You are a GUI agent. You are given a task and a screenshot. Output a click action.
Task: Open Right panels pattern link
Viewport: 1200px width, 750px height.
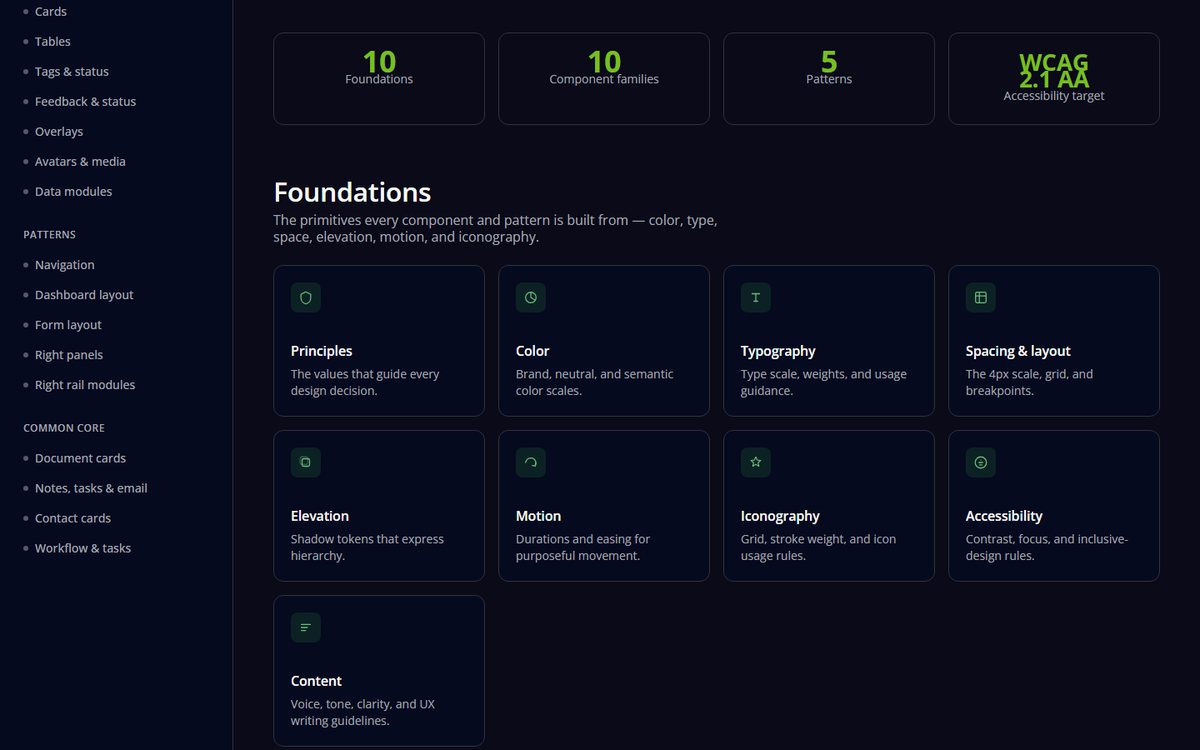point(69,355)
